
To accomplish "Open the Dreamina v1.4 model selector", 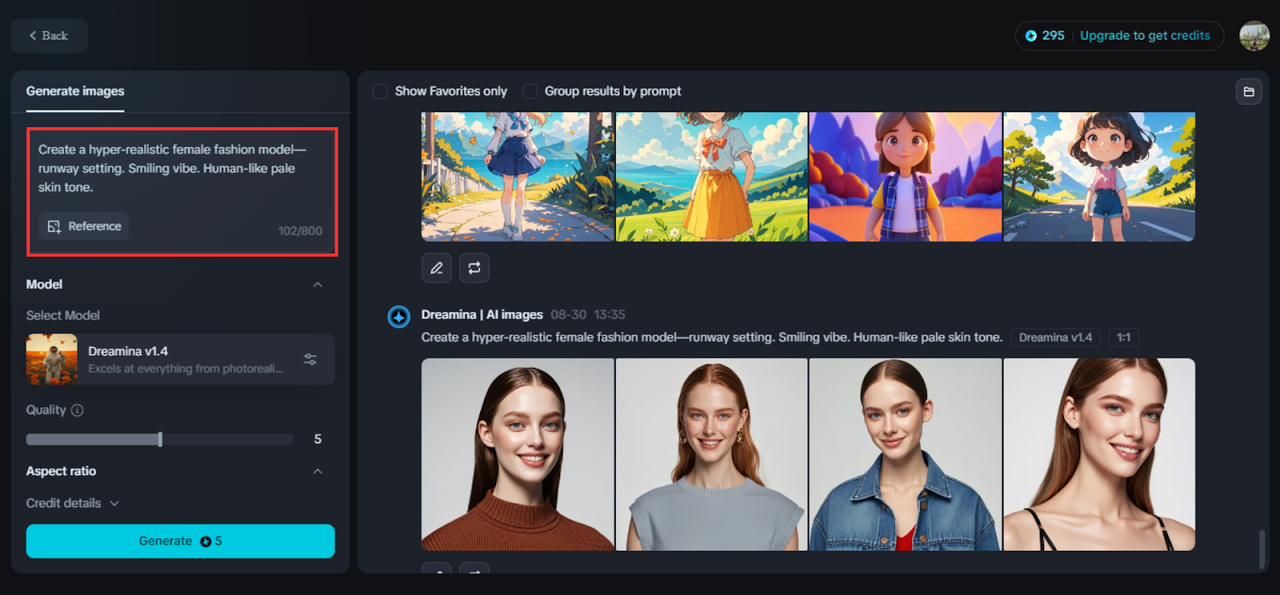I will coord(180,359).
